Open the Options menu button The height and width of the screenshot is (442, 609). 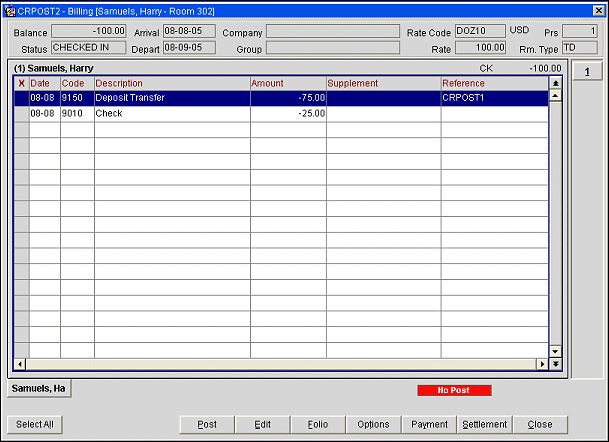click(374, 424)
